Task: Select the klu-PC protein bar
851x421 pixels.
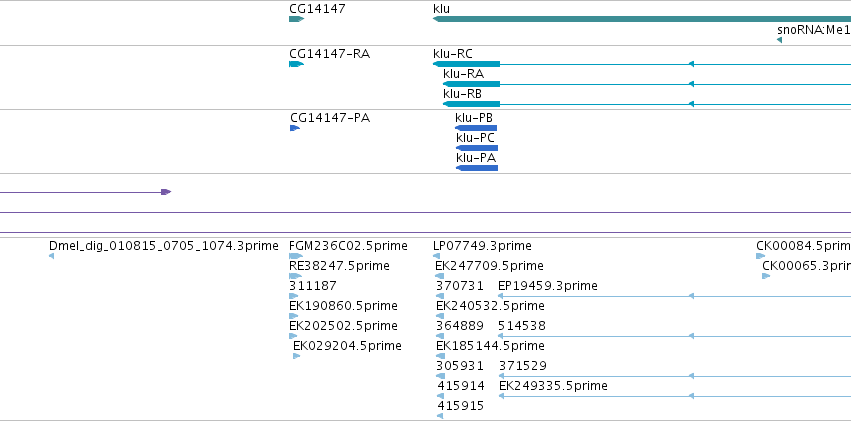Action: pos(477,148)
